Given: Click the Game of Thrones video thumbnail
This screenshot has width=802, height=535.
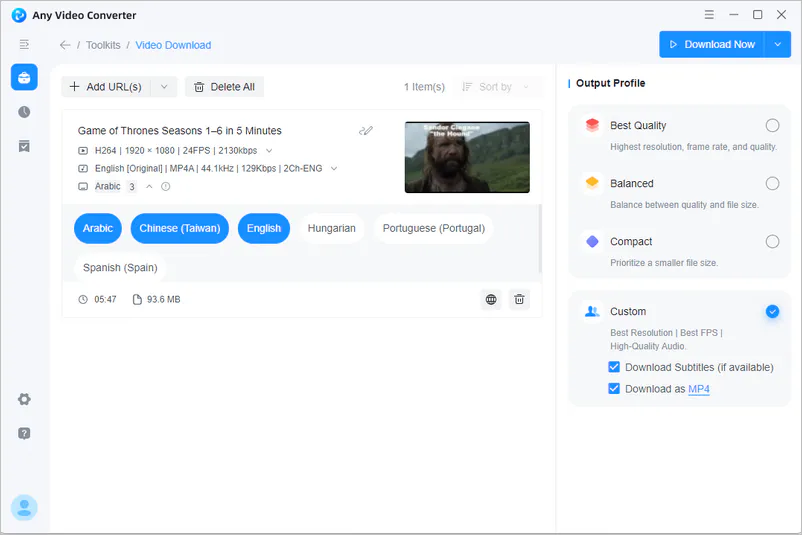Looking at the screenshot, I should (x=467, y=157).
